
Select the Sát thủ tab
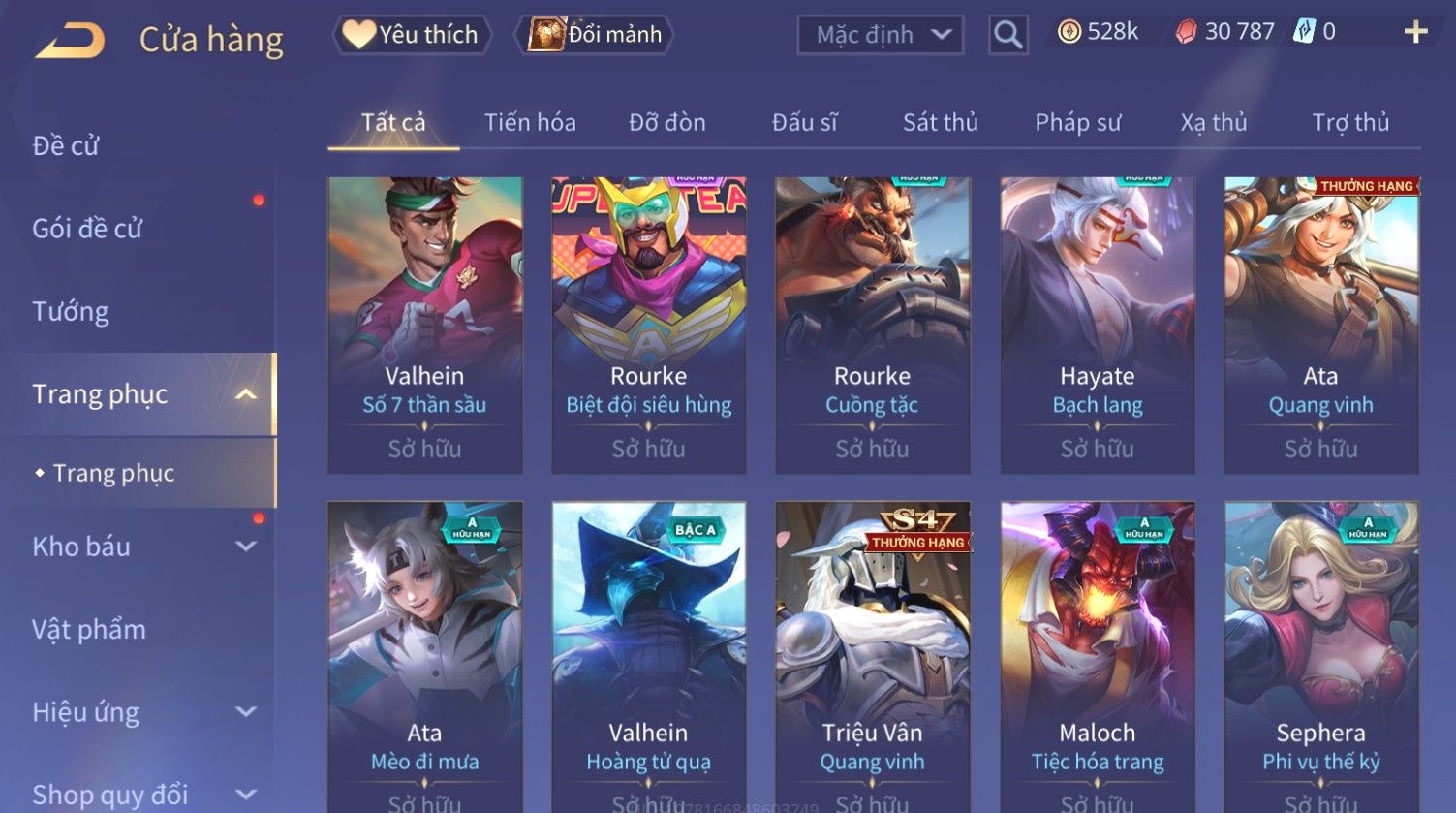pos(940,122)
